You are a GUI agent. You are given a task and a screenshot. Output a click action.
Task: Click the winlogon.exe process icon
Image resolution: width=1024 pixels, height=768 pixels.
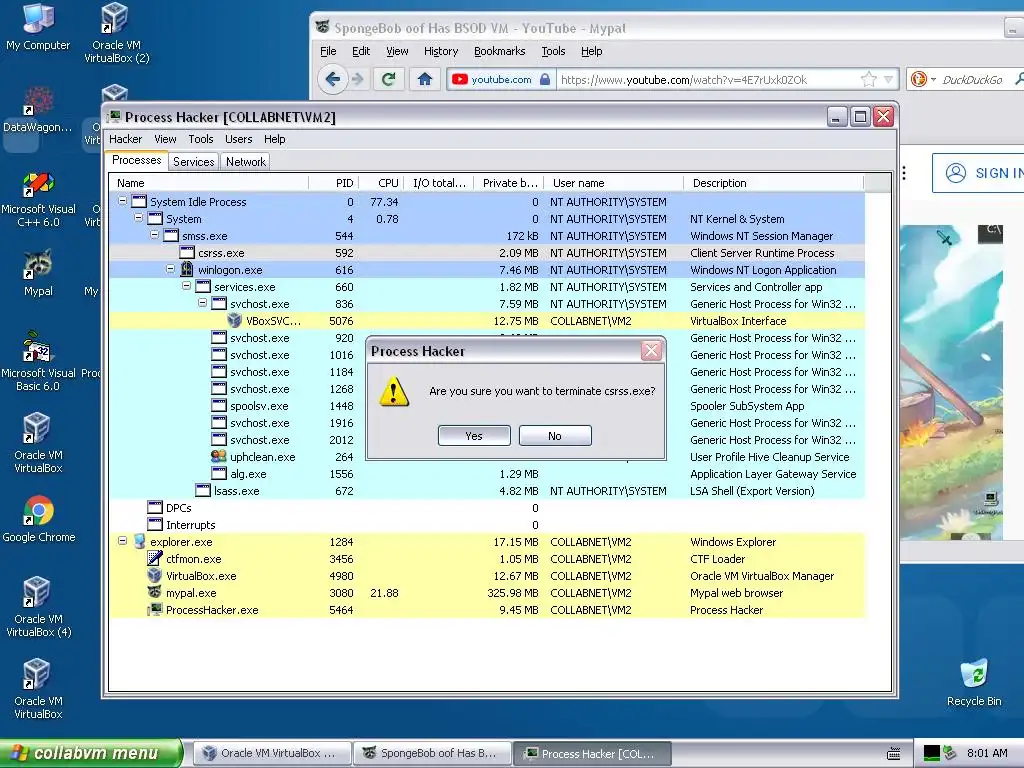point(187,269)
